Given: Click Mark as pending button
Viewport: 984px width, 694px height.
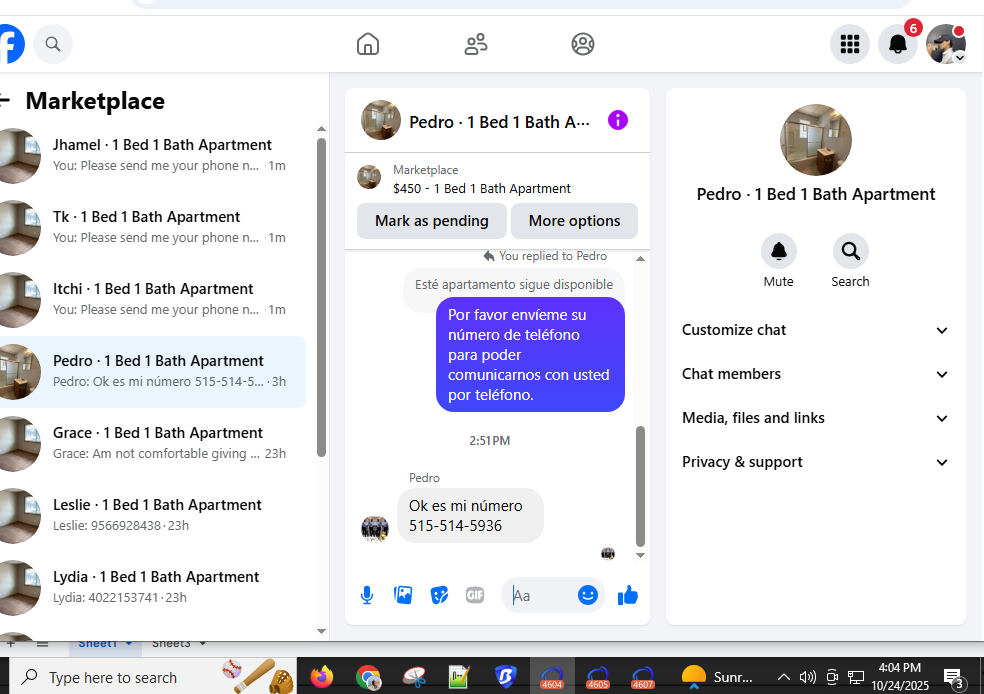Looking at the screenshot, I should click(432, 221).
